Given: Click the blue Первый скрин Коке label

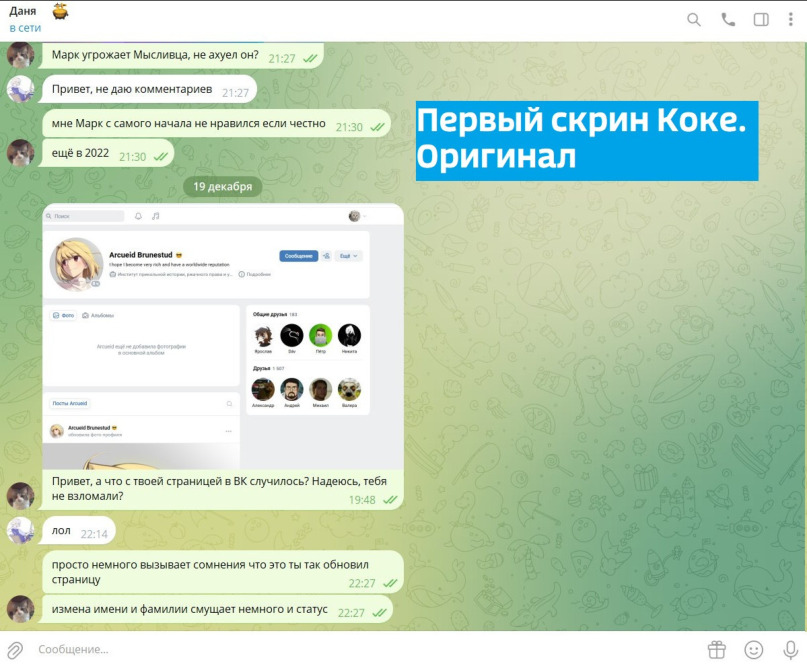Looking at the screenshot, I should point(586,140).
